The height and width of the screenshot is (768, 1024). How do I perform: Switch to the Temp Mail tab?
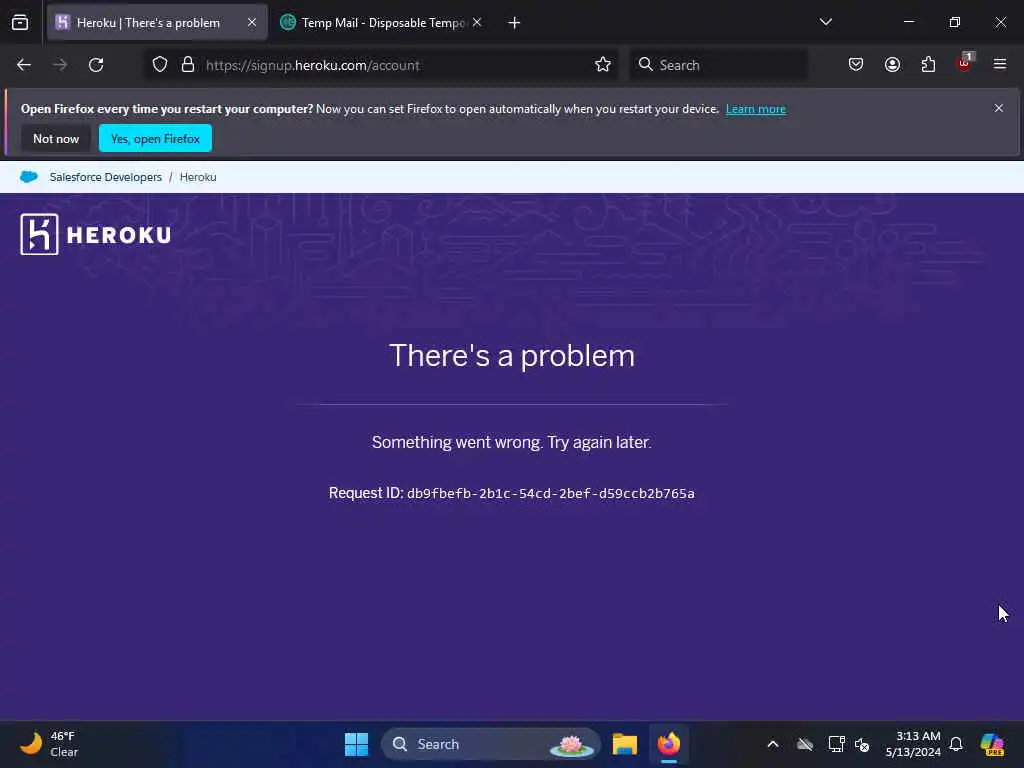pos(382,23)
